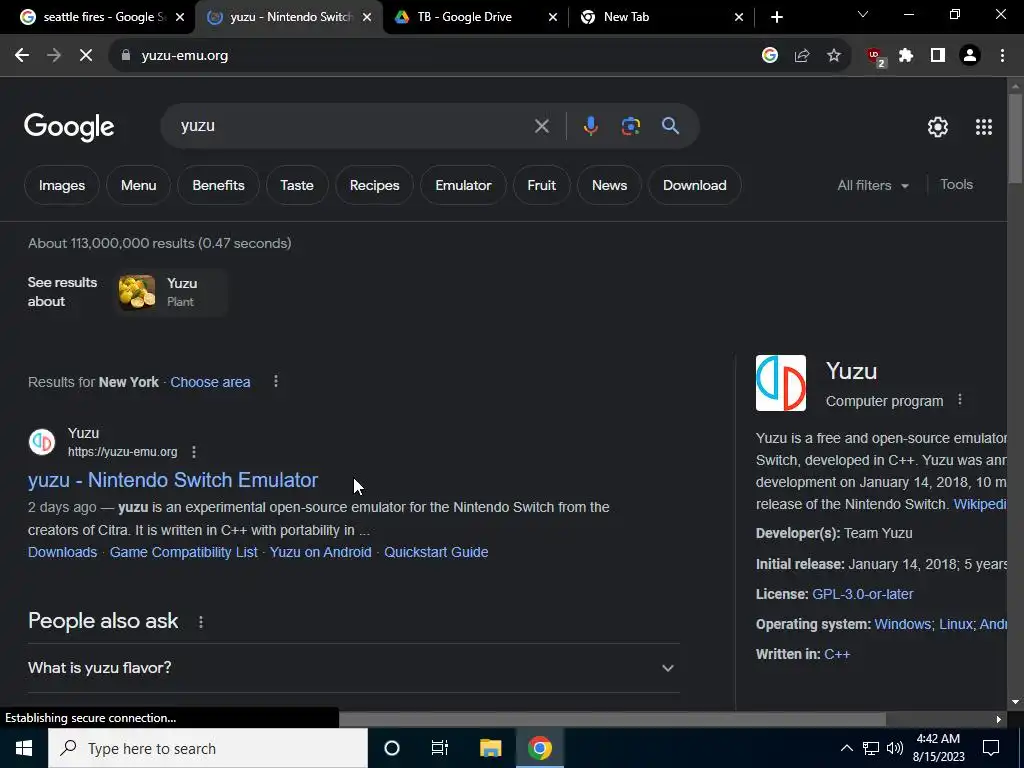The image size is (1024, 768).
Task: Open Chrome's three-dot menu
Action: coord(1002,56)
